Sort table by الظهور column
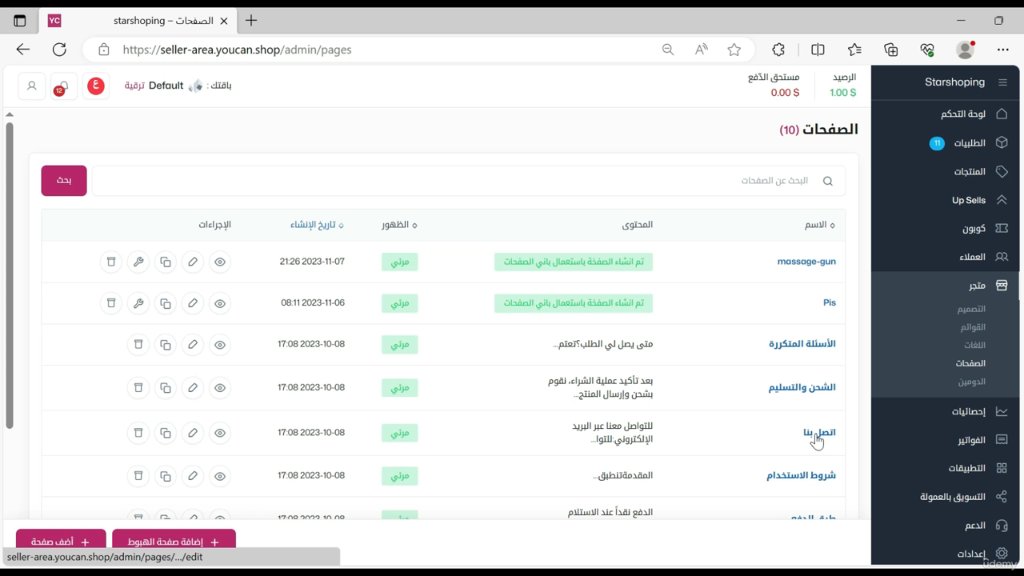The width and height of the screenshot is (1024, 576). (x=399, y=225)
